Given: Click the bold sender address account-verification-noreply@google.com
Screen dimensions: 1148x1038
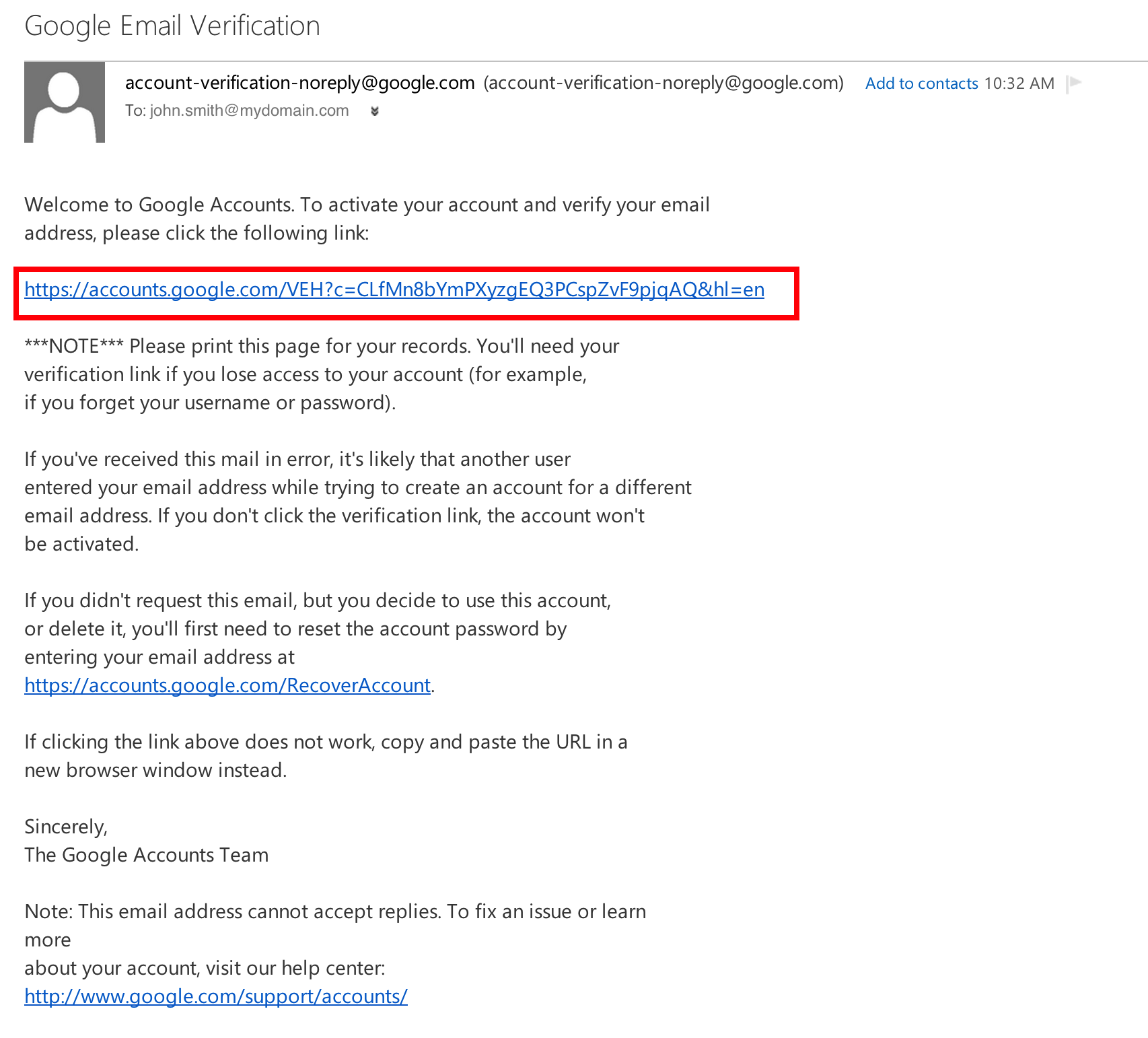Looking at the screenshot, I should click(300, 83).
